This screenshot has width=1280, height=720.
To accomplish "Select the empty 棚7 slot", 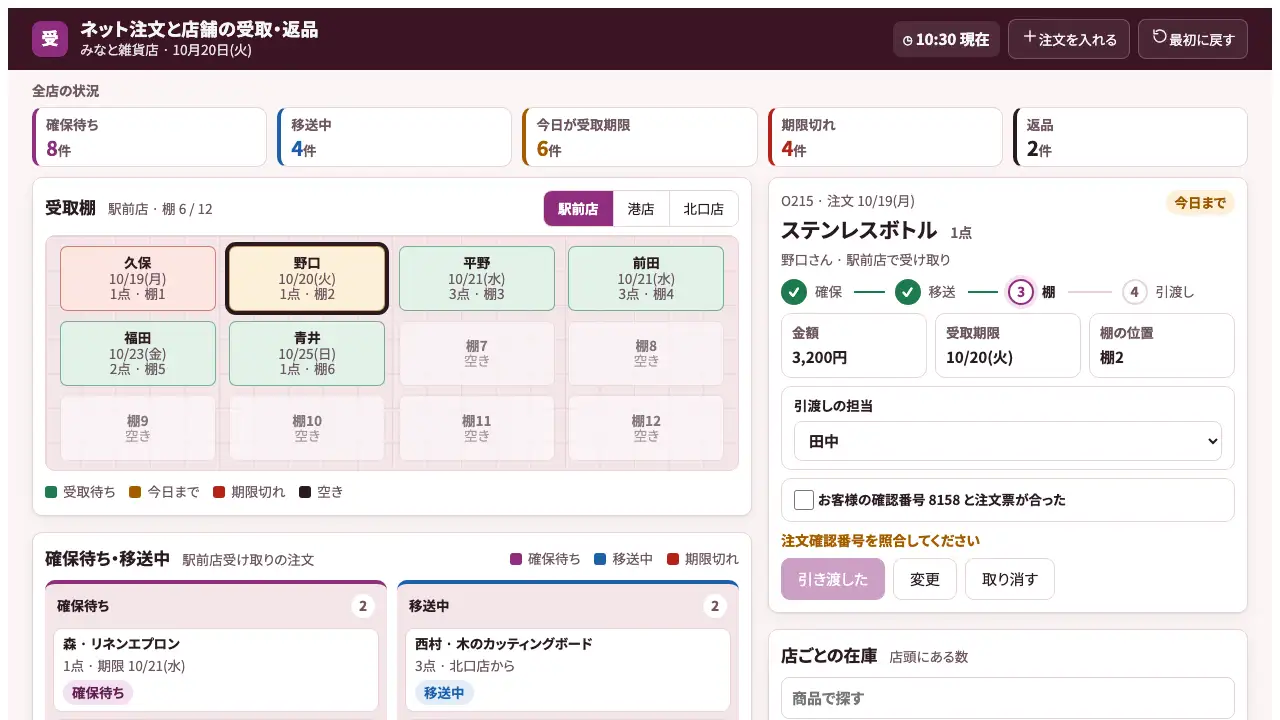I will click(x=477, y=353).
